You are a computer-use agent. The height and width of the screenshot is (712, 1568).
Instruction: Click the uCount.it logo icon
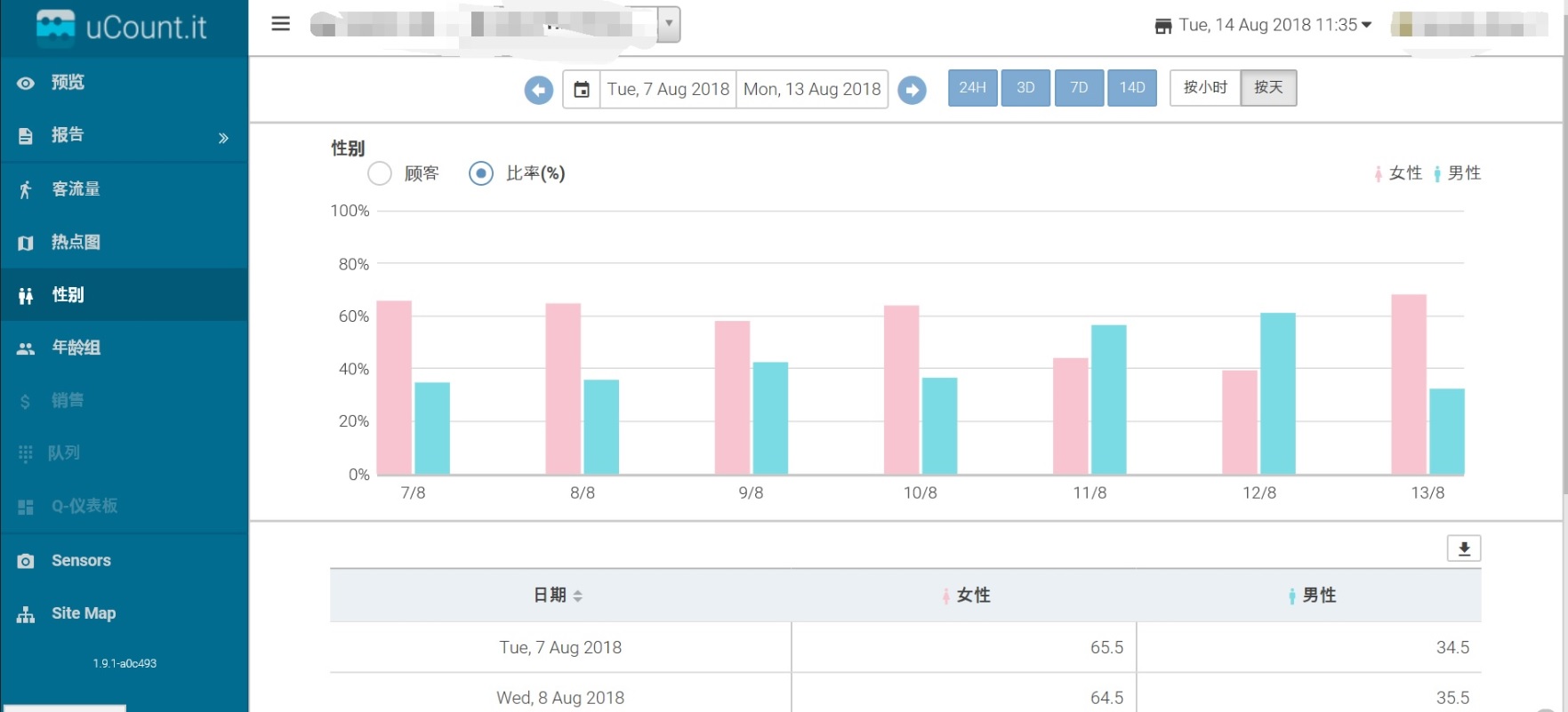point(55,27)
